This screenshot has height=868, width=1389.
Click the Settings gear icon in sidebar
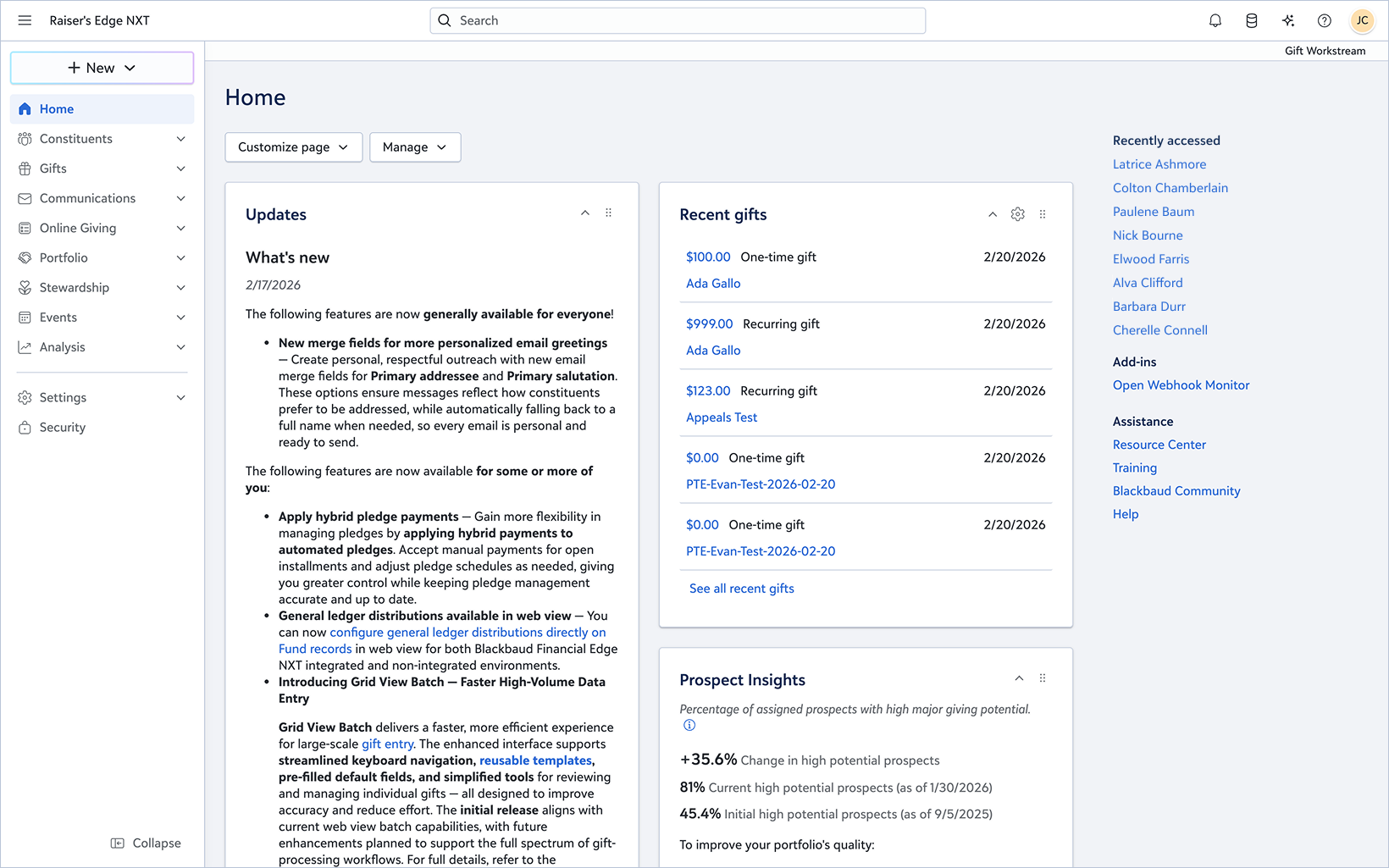25,398
